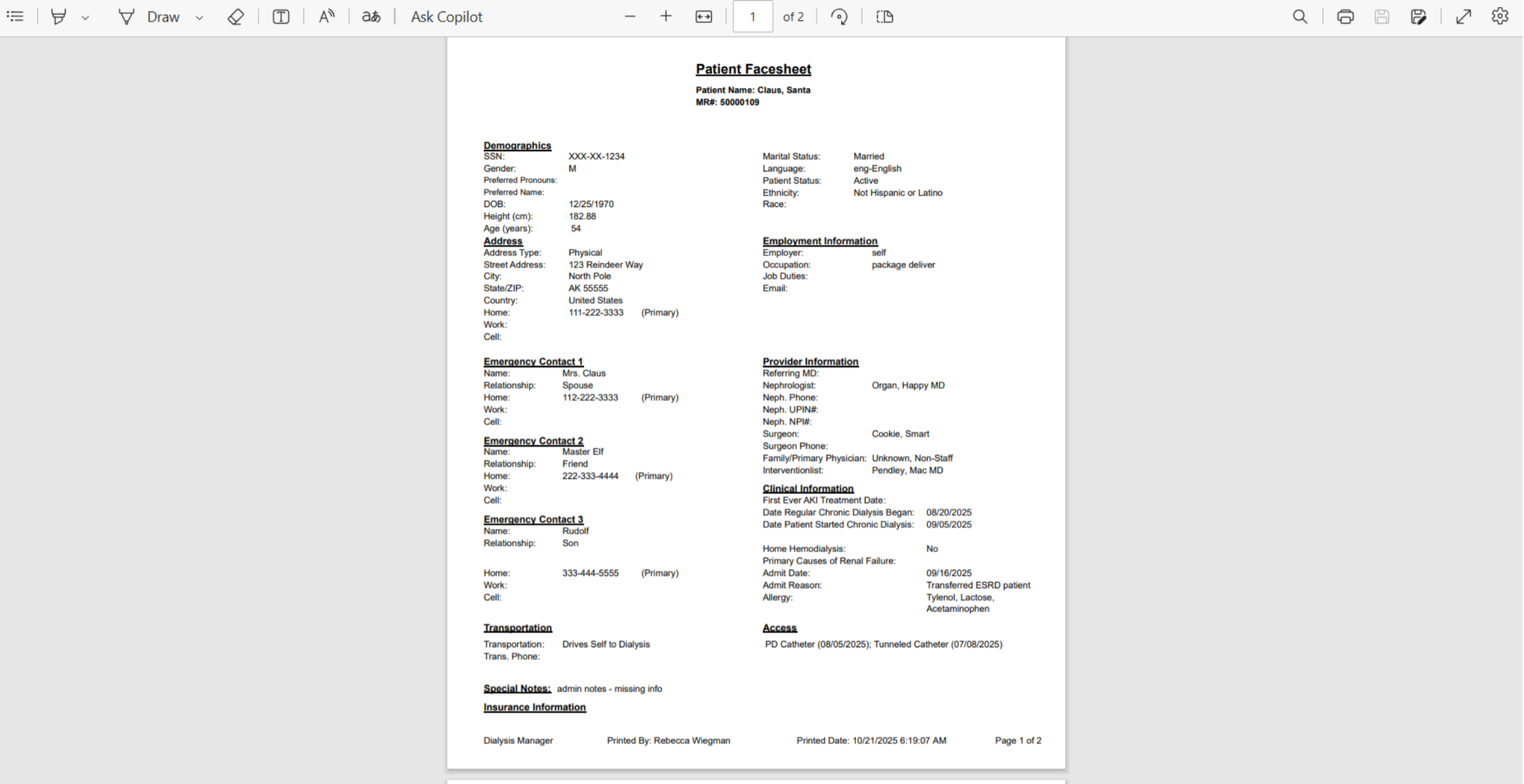
Task: Open Find in document search
Action: click(x=1300, y=17)
